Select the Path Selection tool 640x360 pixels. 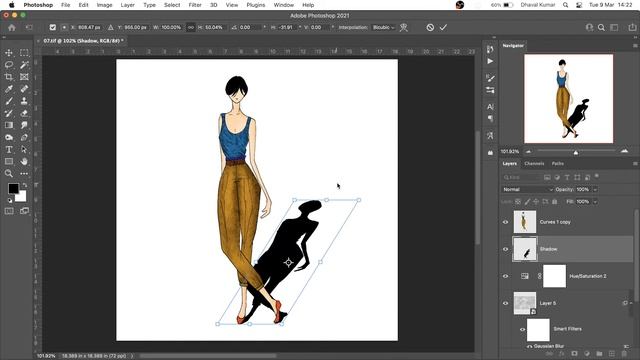24,149
